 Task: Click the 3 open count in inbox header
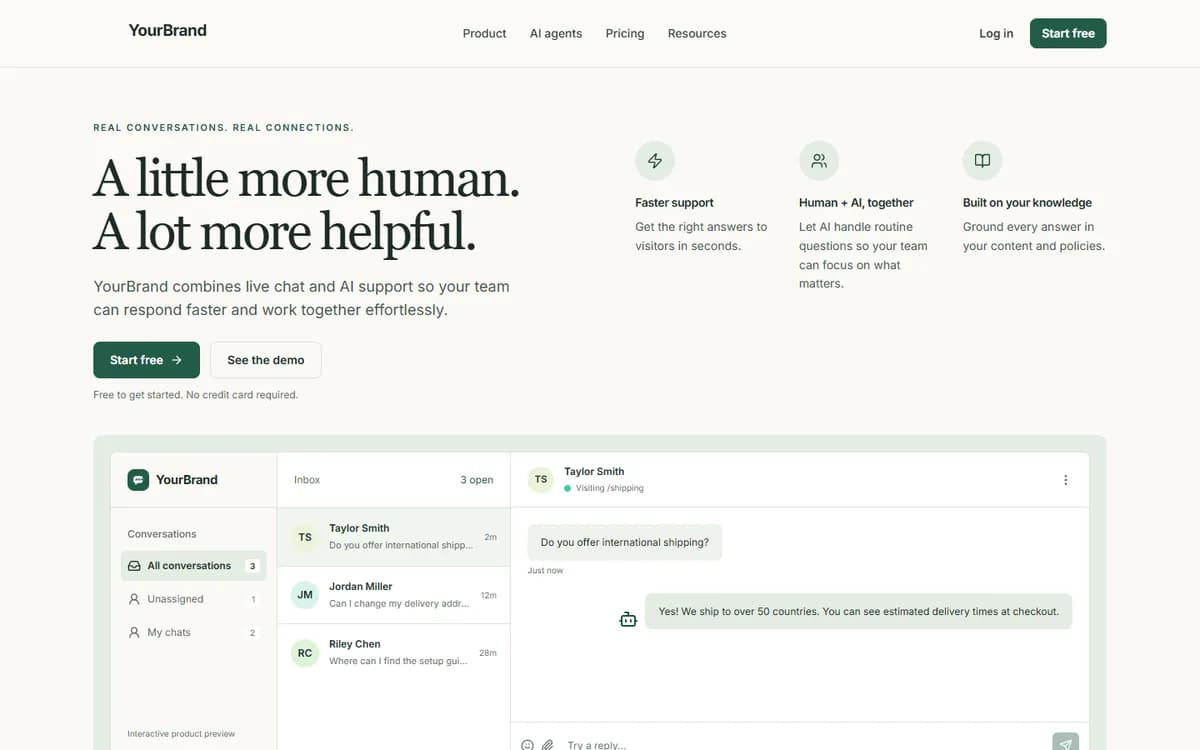pos(477,480)
